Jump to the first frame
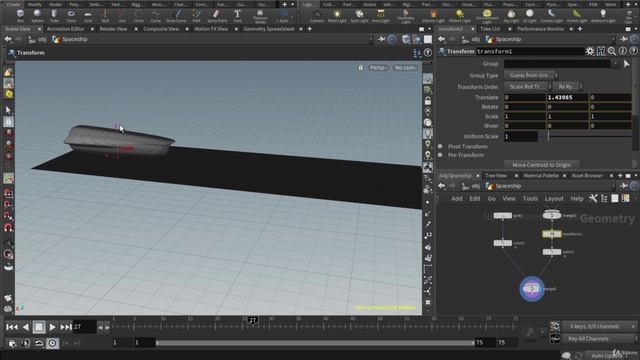640x360 pixels. click(12, 327)
